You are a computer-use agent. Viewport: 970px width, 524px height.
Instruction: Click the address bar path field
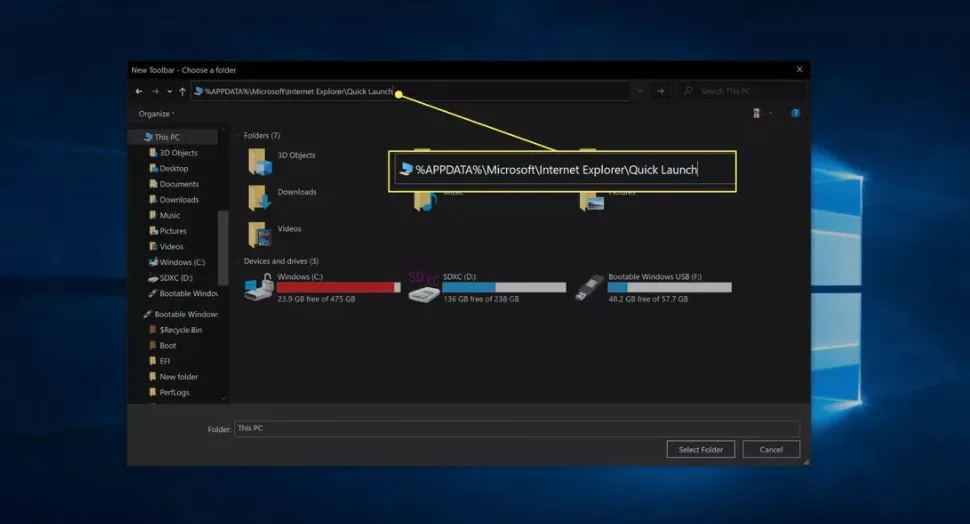(410, 91)
